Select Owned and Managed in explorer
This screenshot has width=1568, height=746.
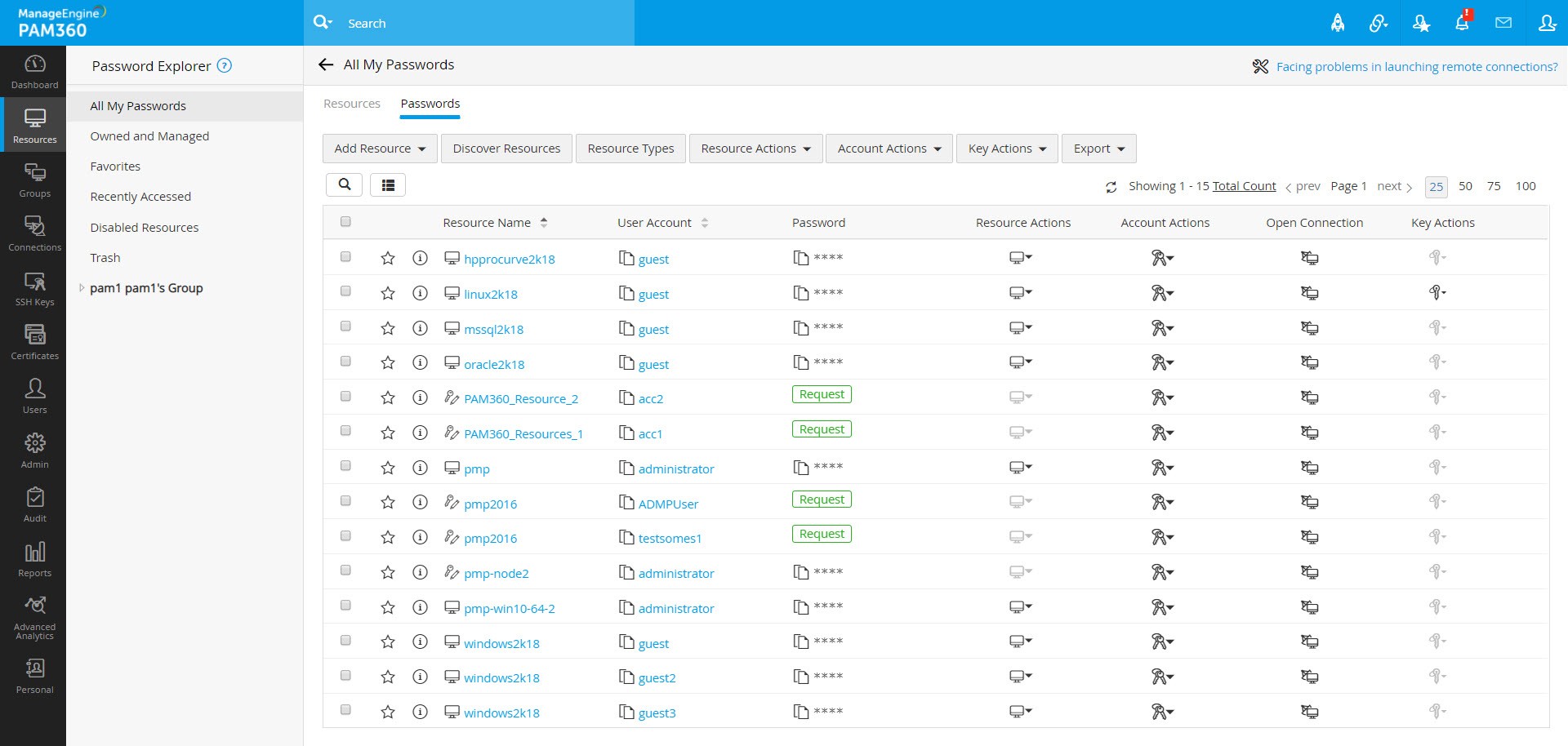[x=149, y=136]
